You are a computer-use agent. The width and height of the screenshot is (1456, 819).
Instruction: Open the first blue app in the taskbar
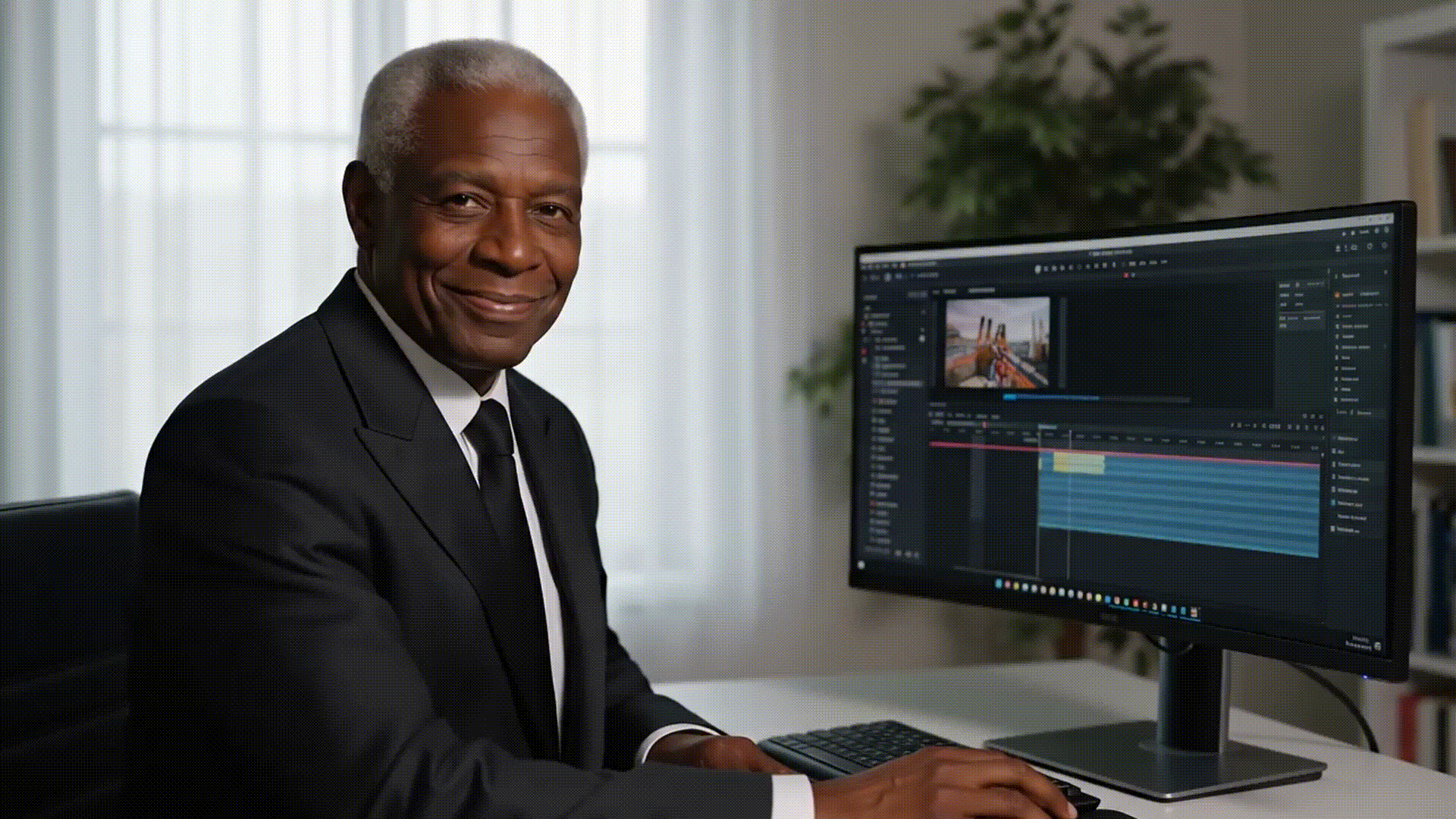(998, 584)
